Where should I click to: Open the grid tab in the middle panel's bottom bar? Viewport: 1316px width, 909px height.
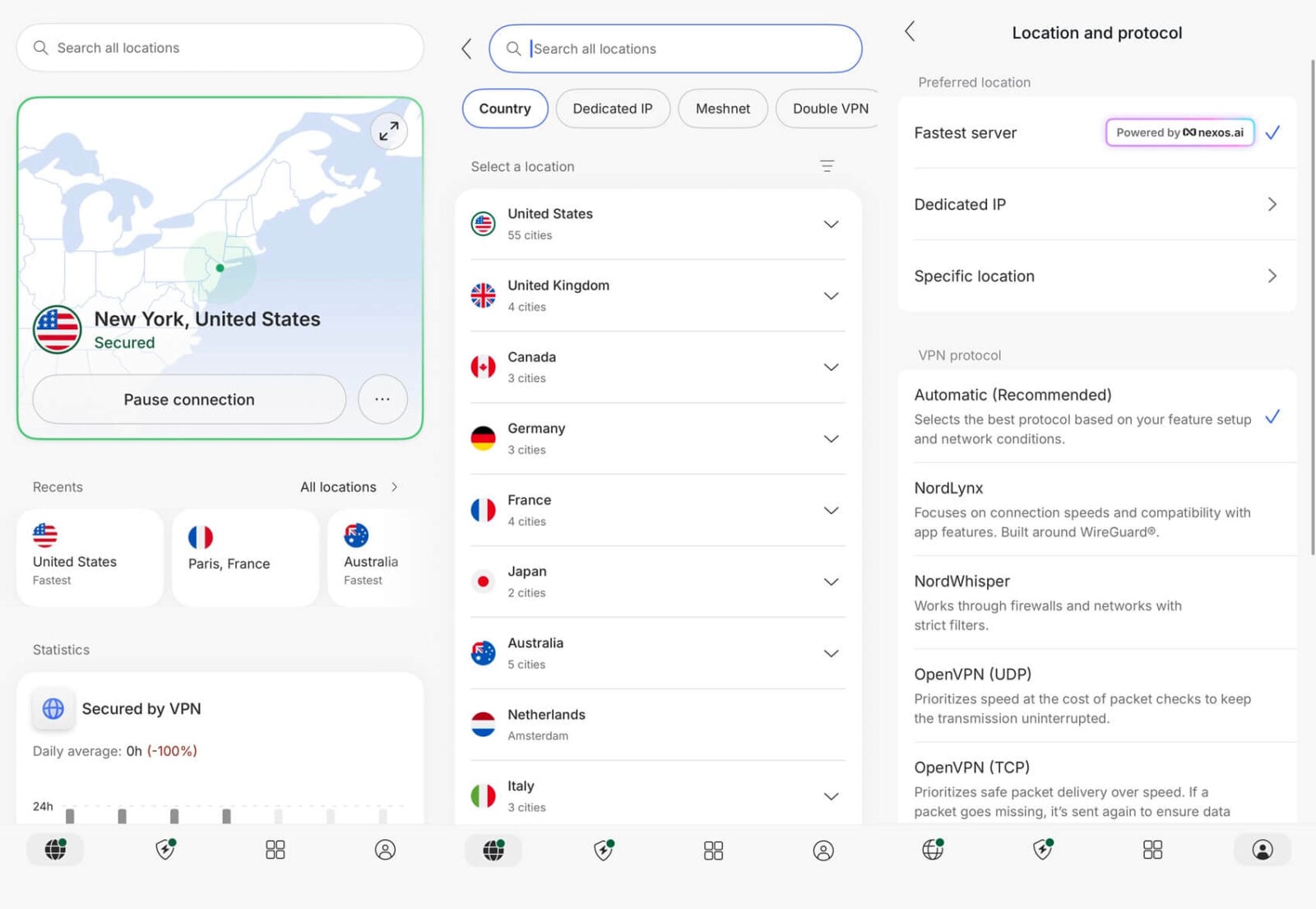pyautogui.click(x=714, y=851)
